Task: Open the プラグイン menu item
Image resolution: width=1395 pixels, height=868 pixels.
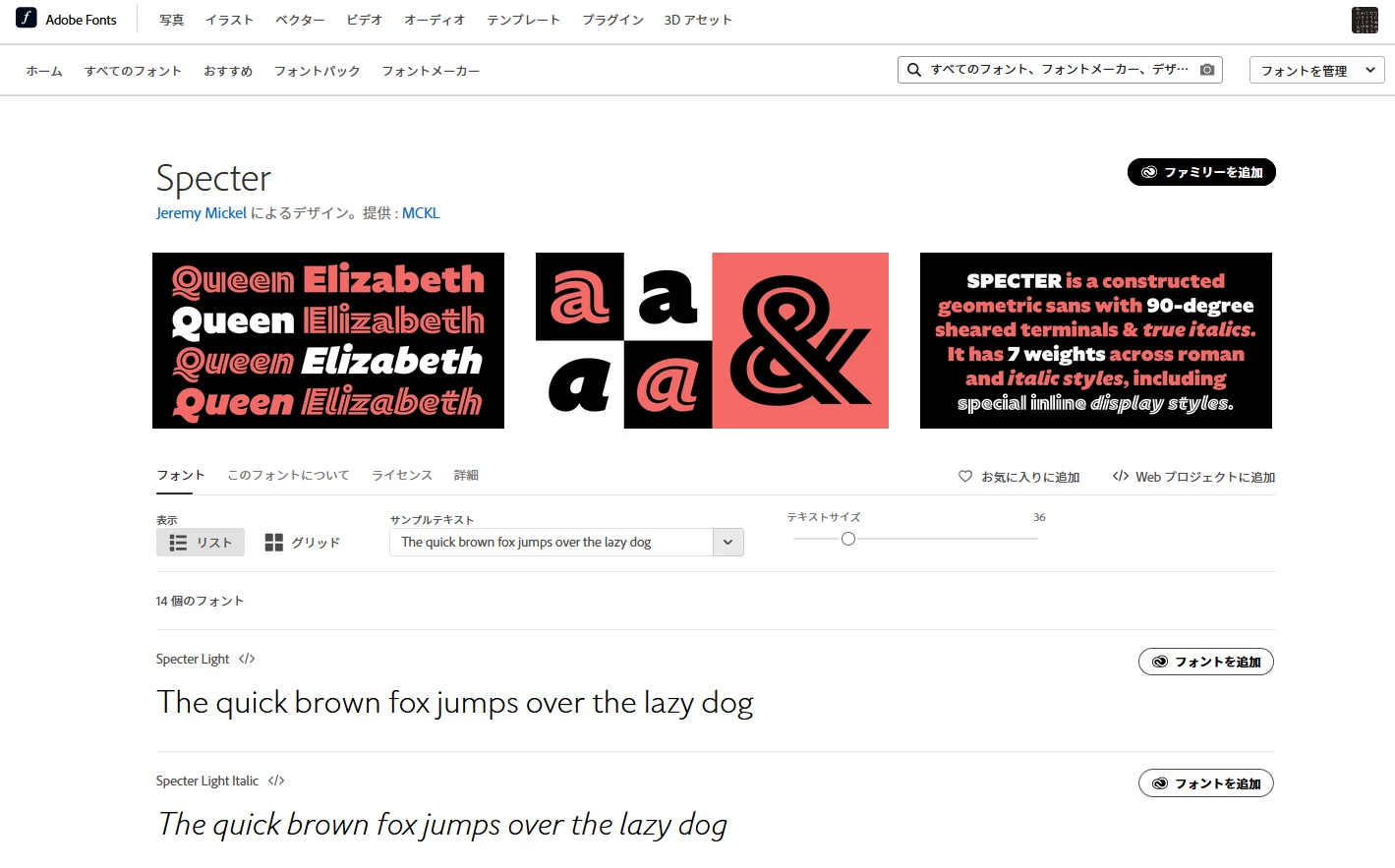Action: tap(612, 20)
